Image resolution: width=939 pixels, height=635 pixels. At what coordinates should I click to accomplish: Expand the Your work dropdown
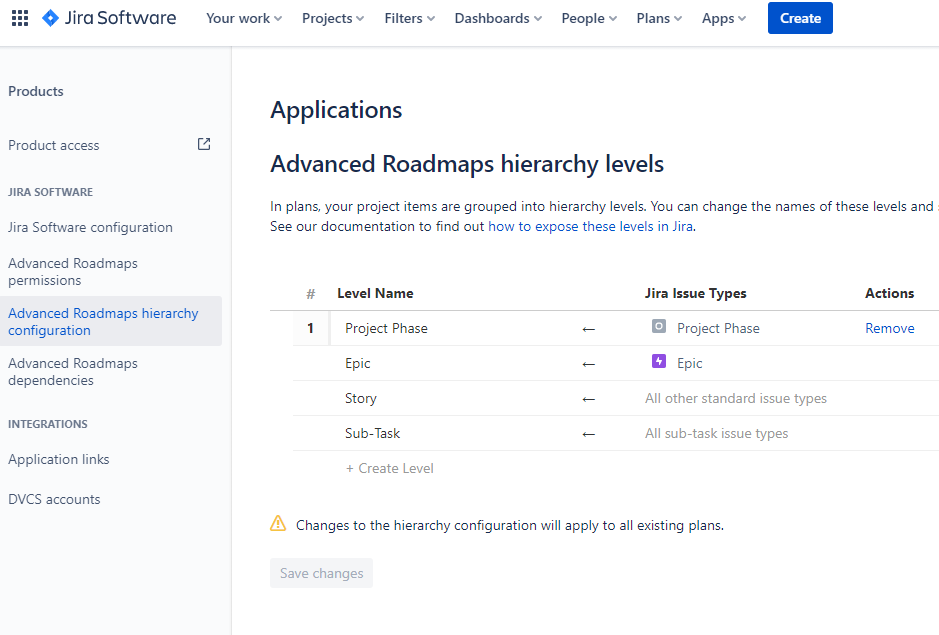[x=244, y=19]
